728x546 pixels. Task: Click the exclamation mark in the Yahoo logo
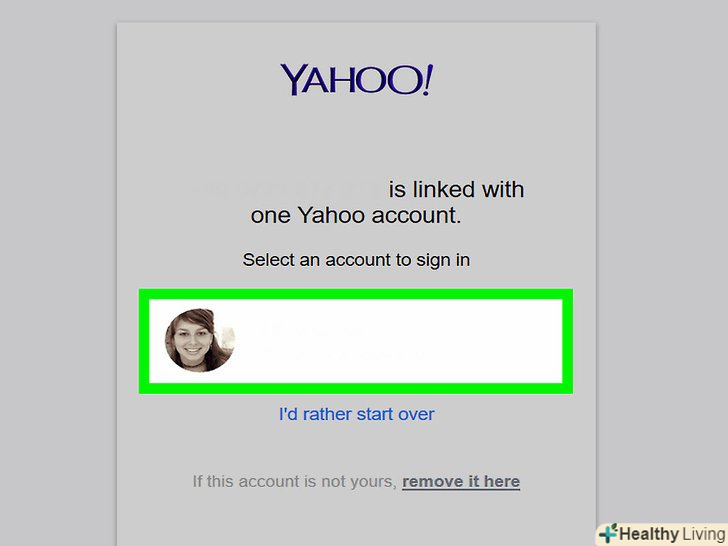428,80
